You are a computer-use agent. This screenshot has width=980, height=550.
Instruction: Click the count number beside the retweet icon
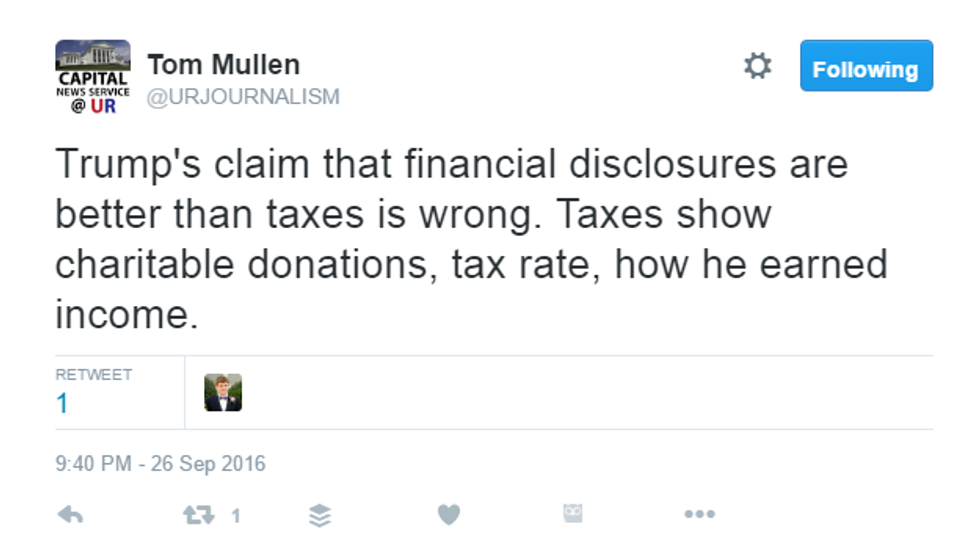coord(236,516)
